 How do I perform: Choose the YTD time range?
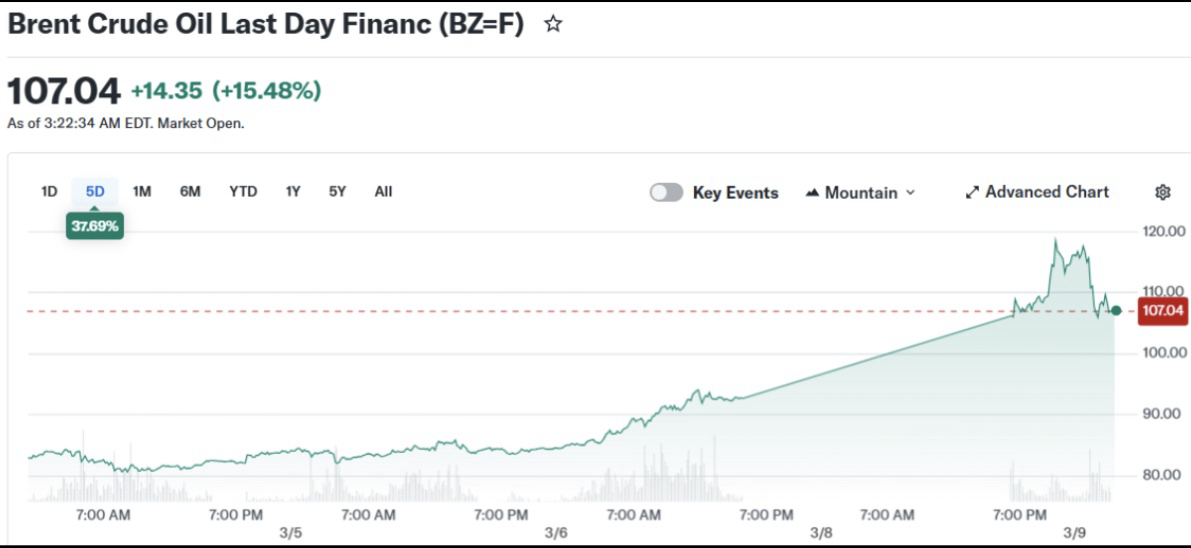tap(242, 191)
